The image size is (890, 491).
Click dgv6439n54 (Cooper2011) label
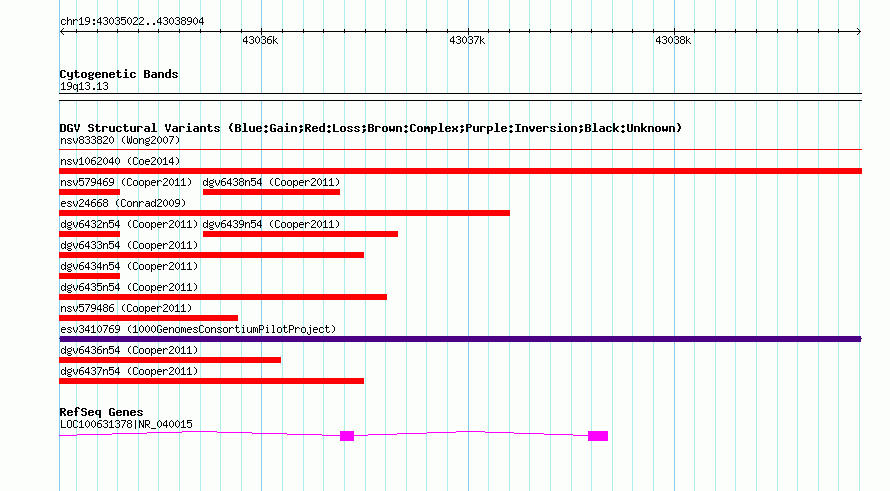pos(271,224)
